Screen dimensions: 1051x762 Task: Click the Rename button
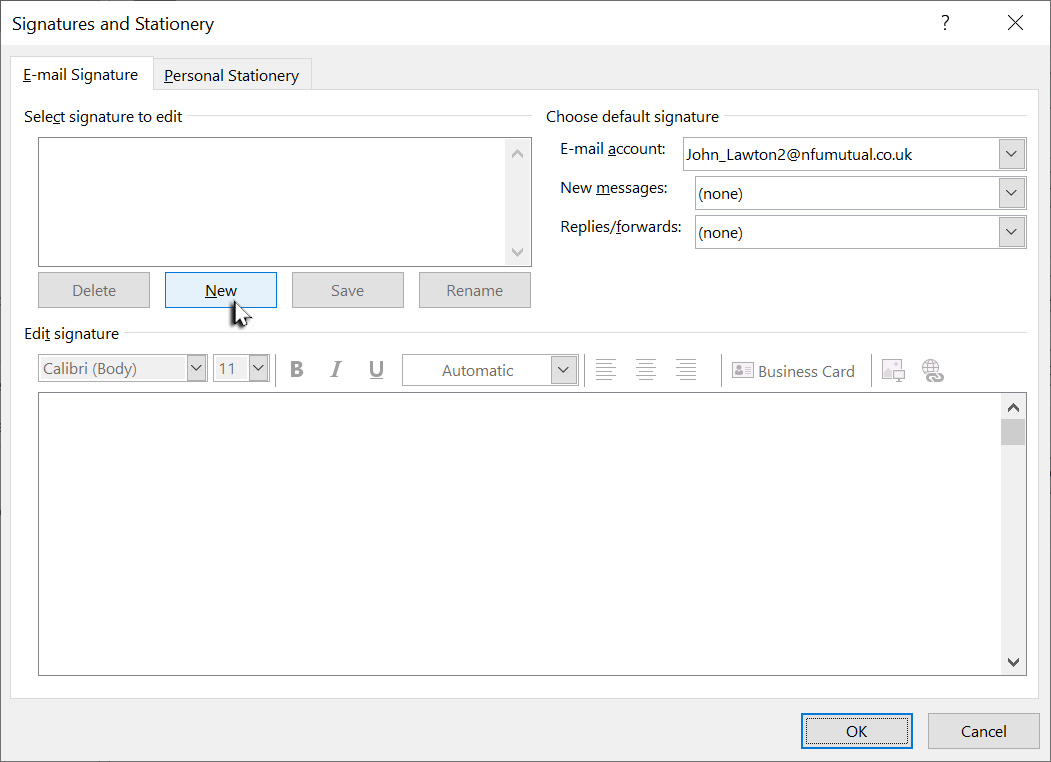474,289
